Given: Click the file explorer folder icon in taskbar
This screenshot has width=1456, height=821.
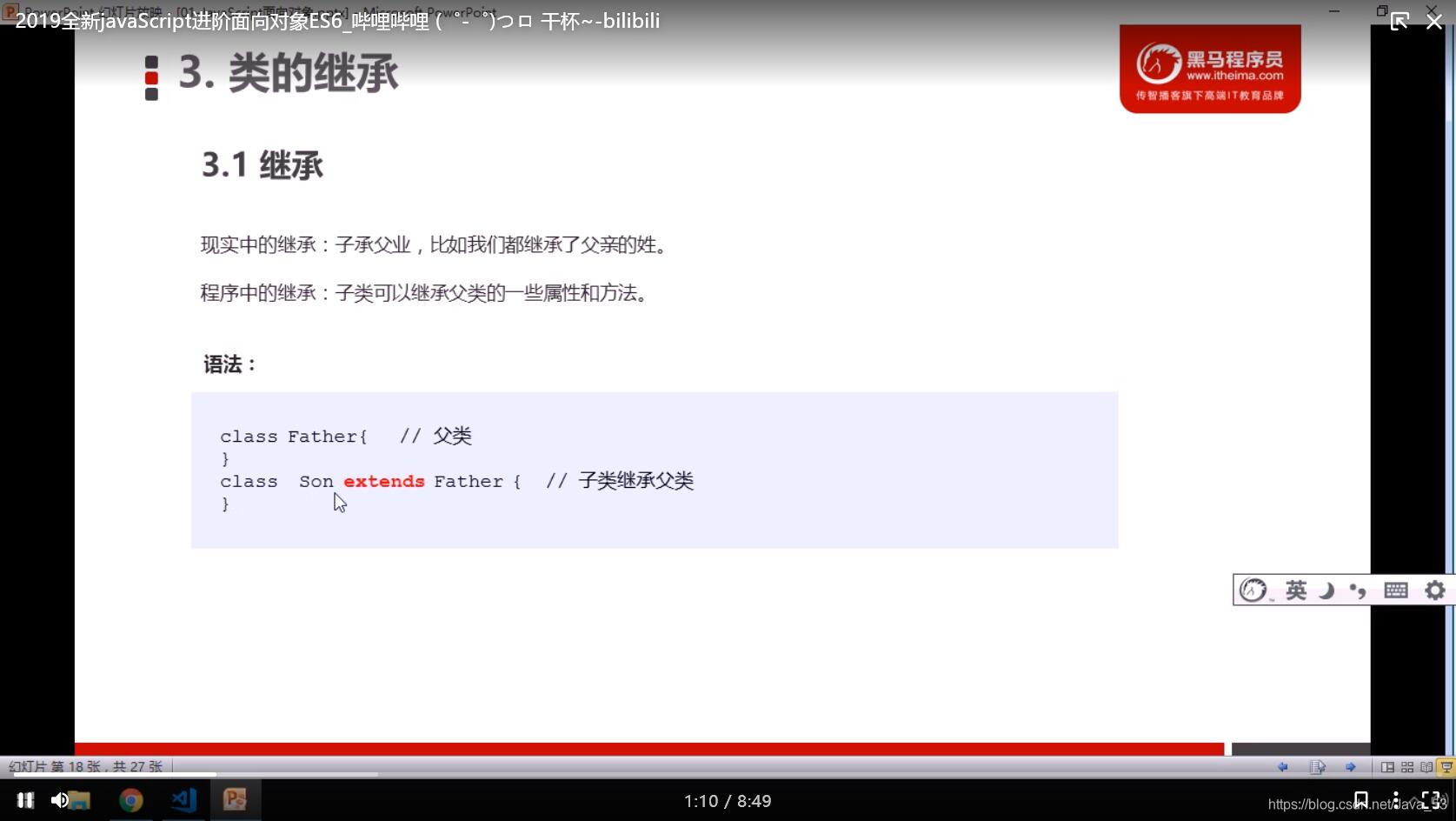Looking at the screenshot, I should tap(80, 801).
